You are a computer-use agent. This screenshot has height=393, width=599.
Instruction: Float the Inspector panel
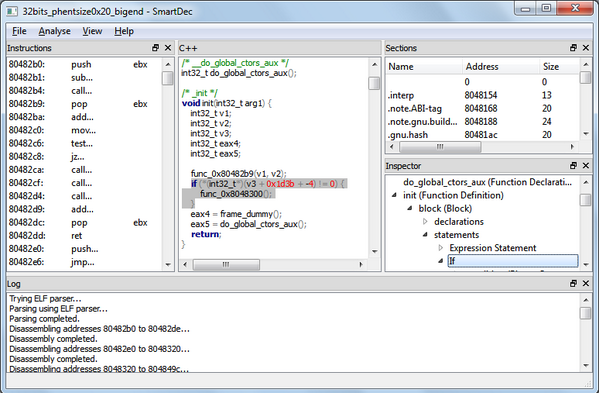pos(573,165)
